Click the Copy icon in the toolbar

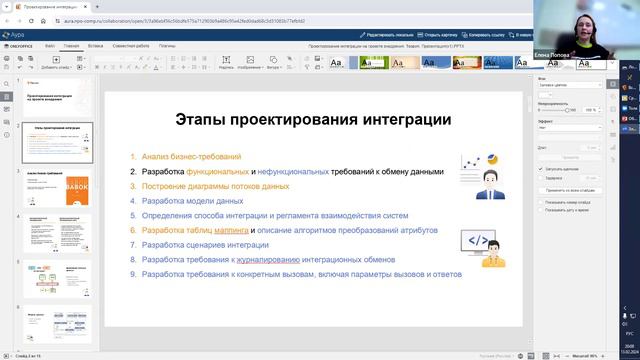(x=20, y=59)
